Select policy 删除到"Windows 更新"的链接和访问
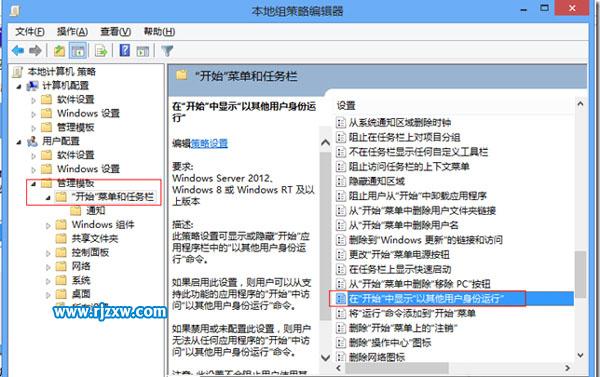 426,240
